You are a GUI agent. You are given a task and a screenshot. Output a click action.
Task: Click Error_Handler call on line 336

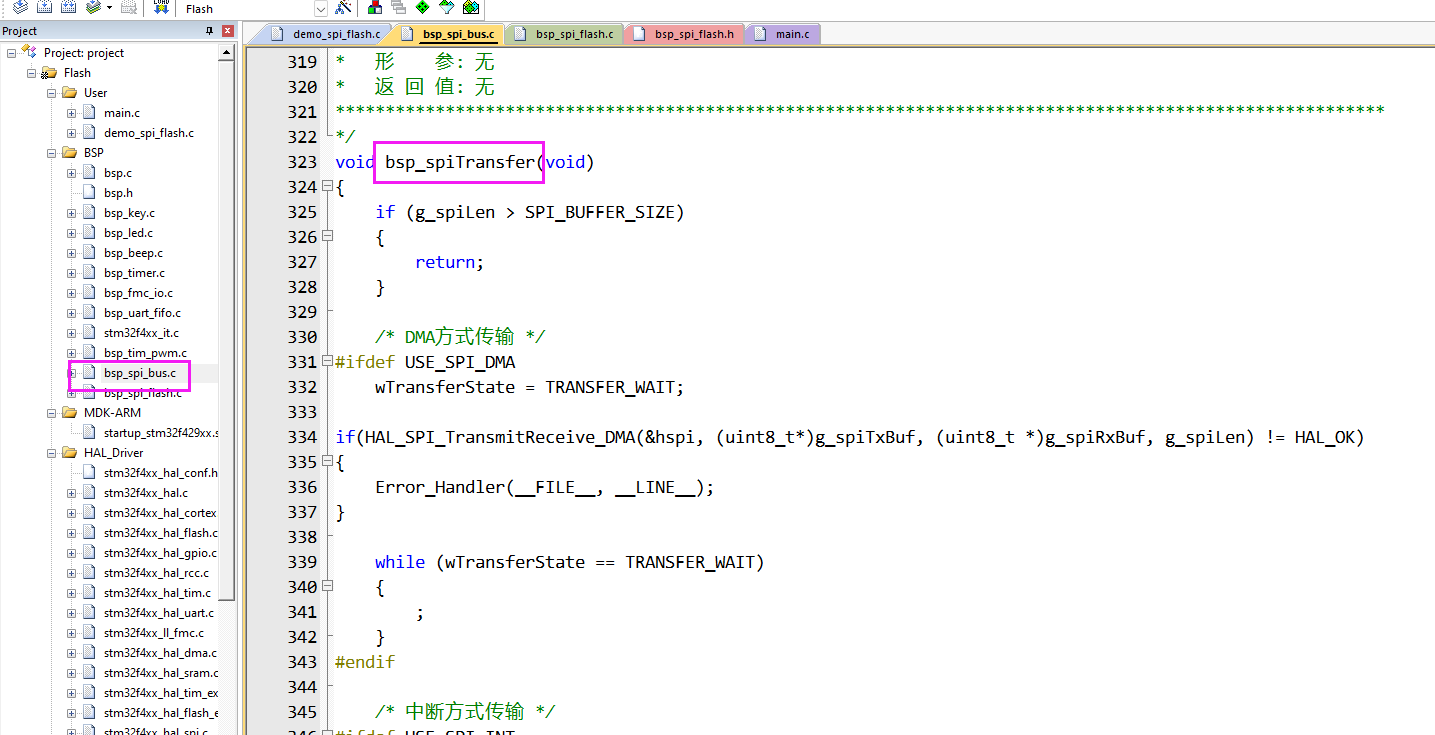click(x=440, y=487)
